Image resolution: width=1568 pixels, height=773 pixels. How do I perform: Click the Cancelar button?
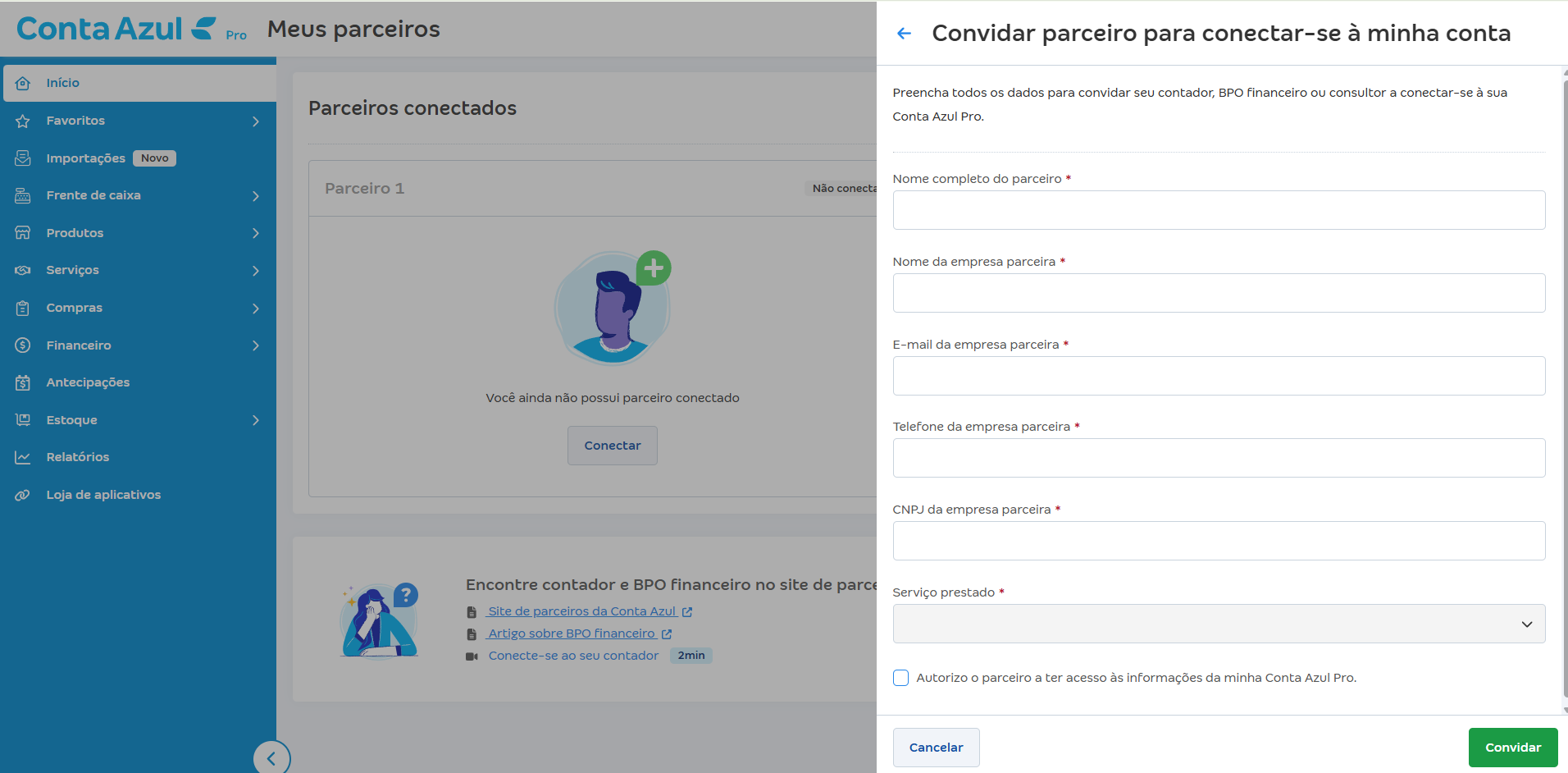(936, 748)
